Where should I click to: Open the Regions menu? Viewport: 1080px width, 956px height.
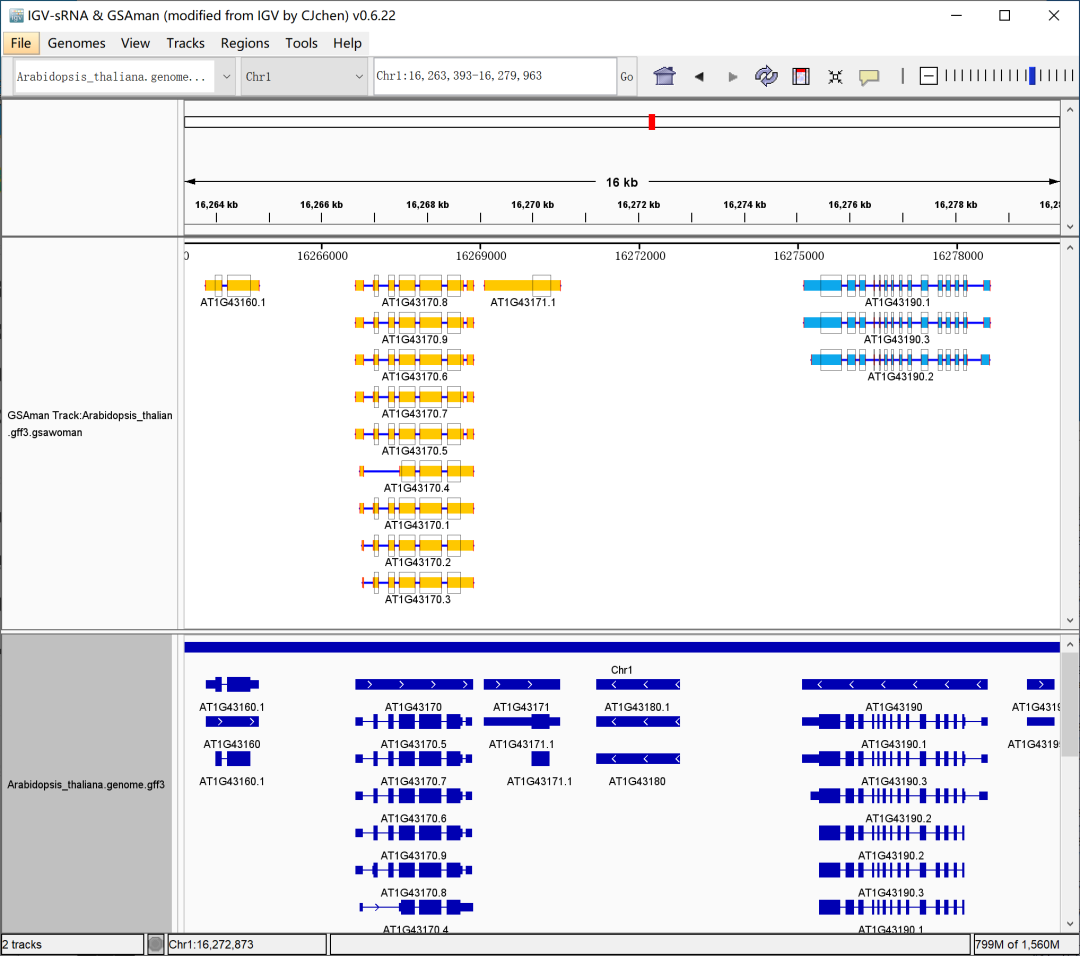coord(245,43)
